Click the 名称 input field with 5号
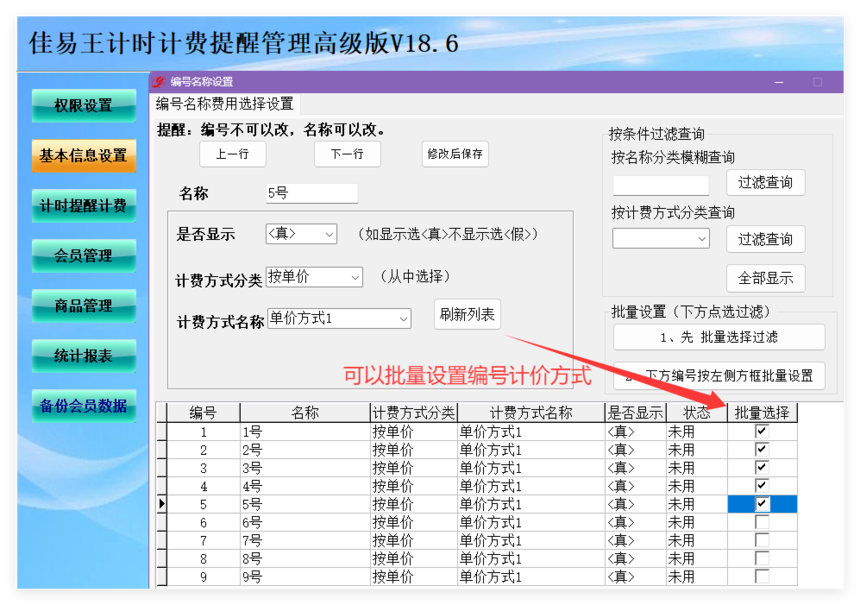 pyautogui.click(x=312, y=194)
